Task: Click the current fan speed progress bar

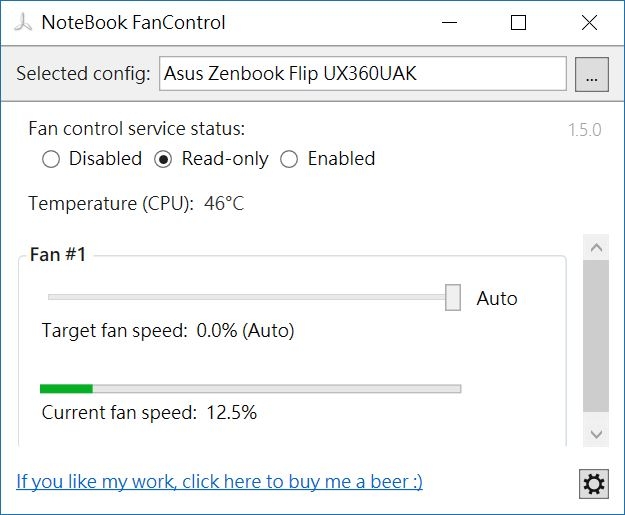Action: pos(251,389)
